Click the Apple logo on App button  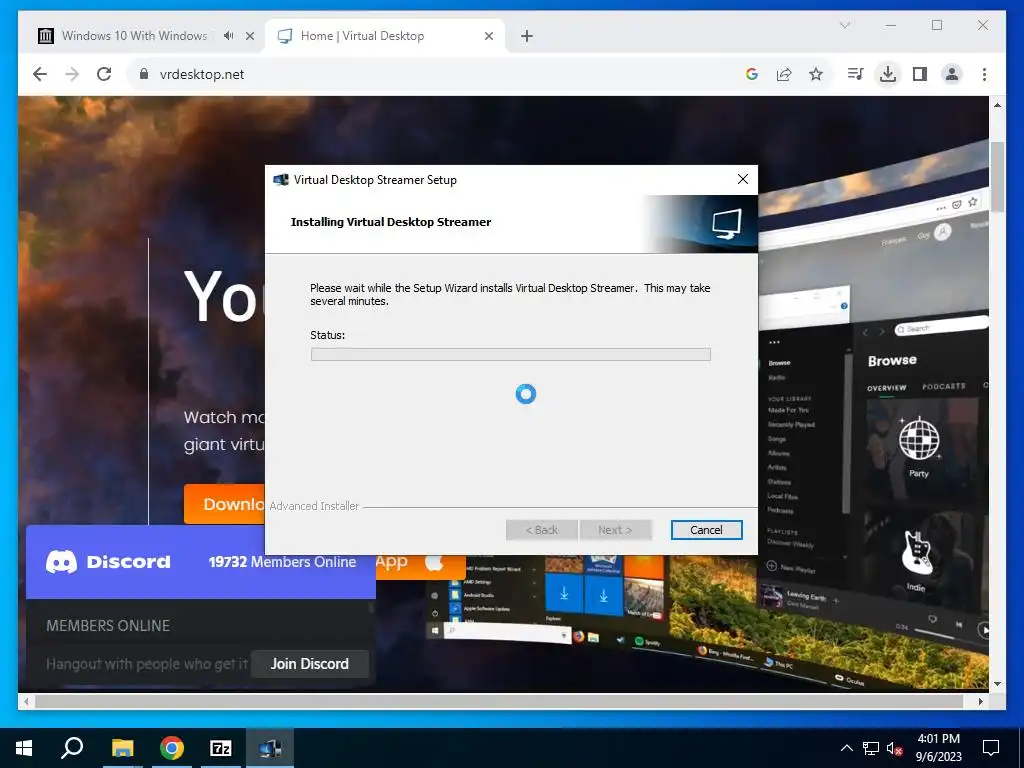pos(434,562)
